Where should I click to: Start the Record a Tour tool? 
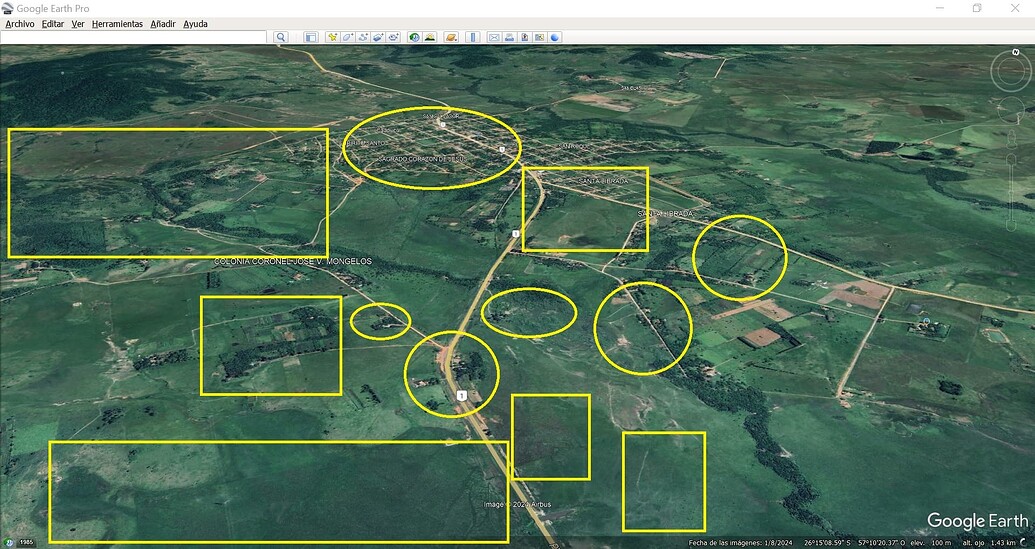click(393, 37)
